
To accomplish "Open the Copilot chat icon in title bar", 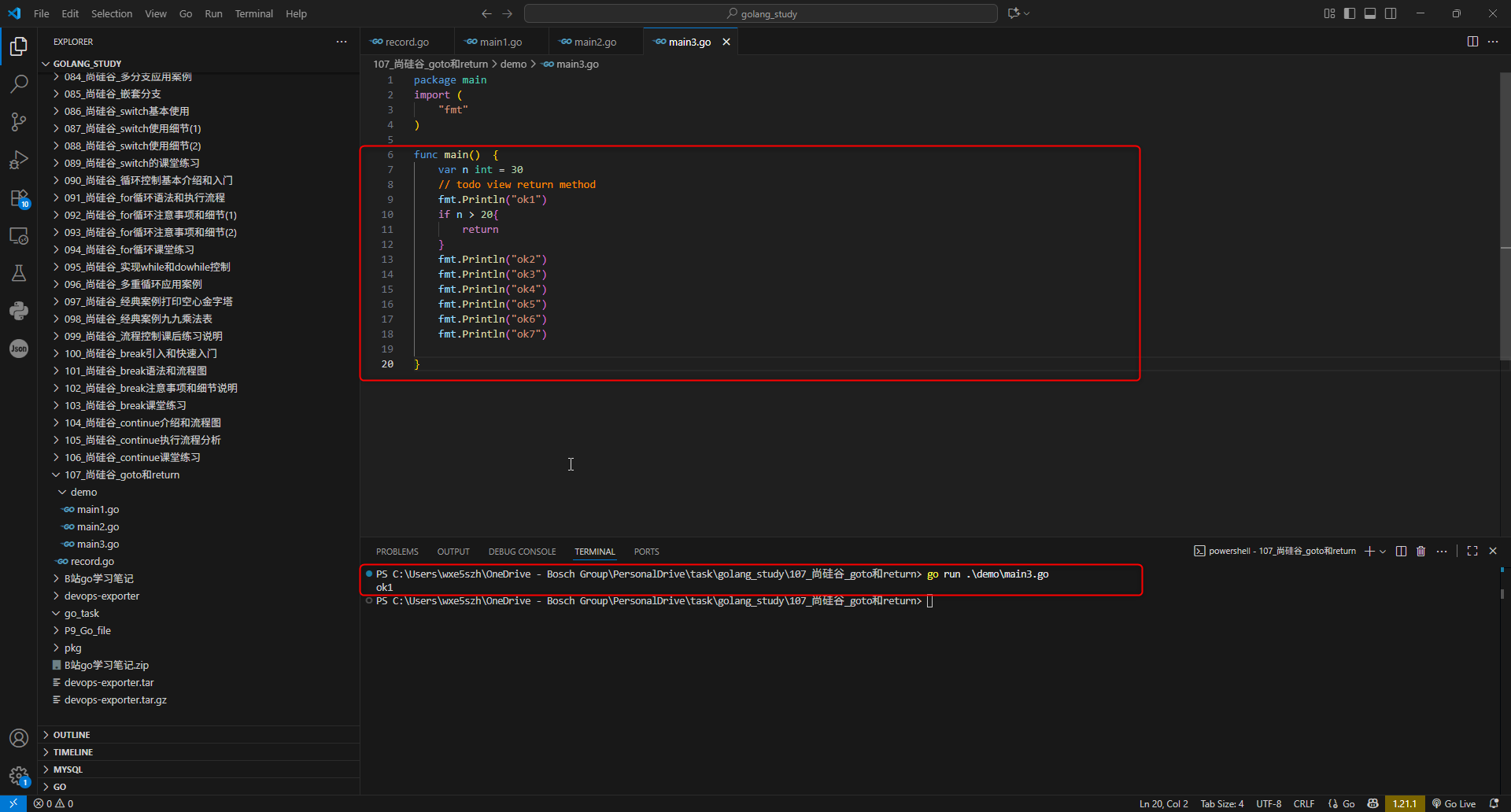I will (x=1014, y=13).
